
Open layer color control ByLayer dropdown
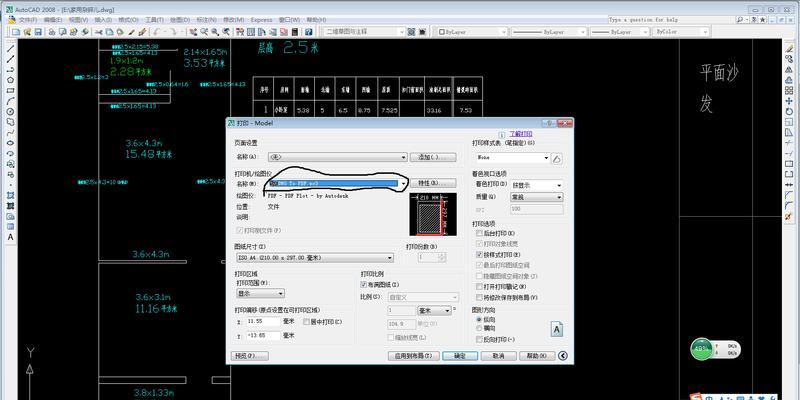pos(472,32)
